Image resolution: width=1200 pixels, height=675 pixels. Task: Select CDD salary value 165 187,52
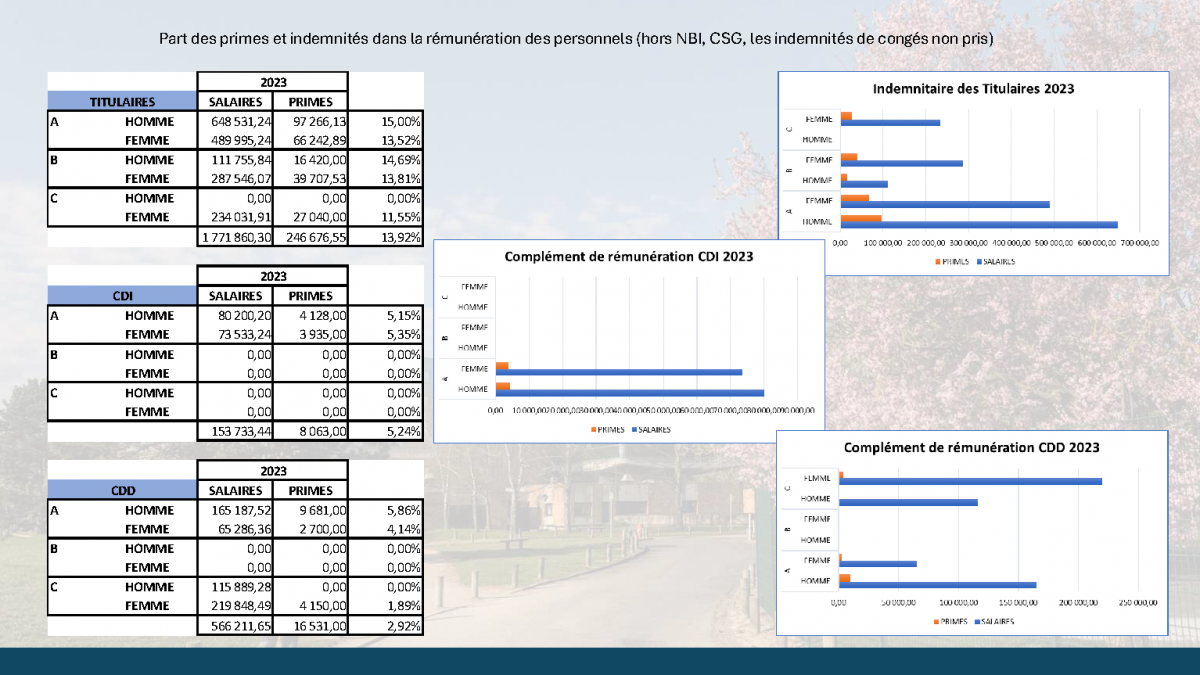point(242,510)
